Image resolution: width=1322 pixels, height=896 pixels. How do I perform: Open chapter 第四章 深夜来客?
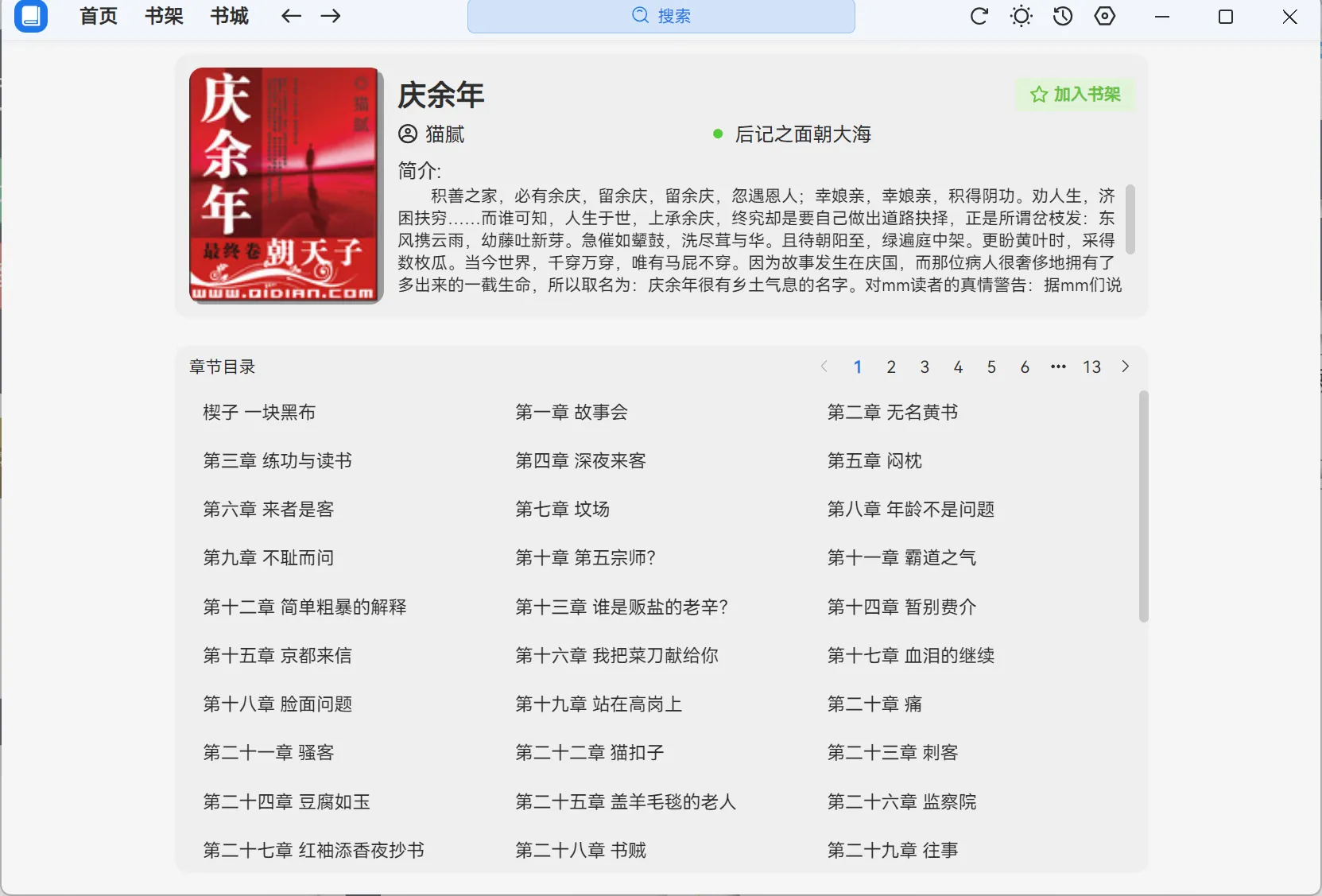[x=580, y=460]
